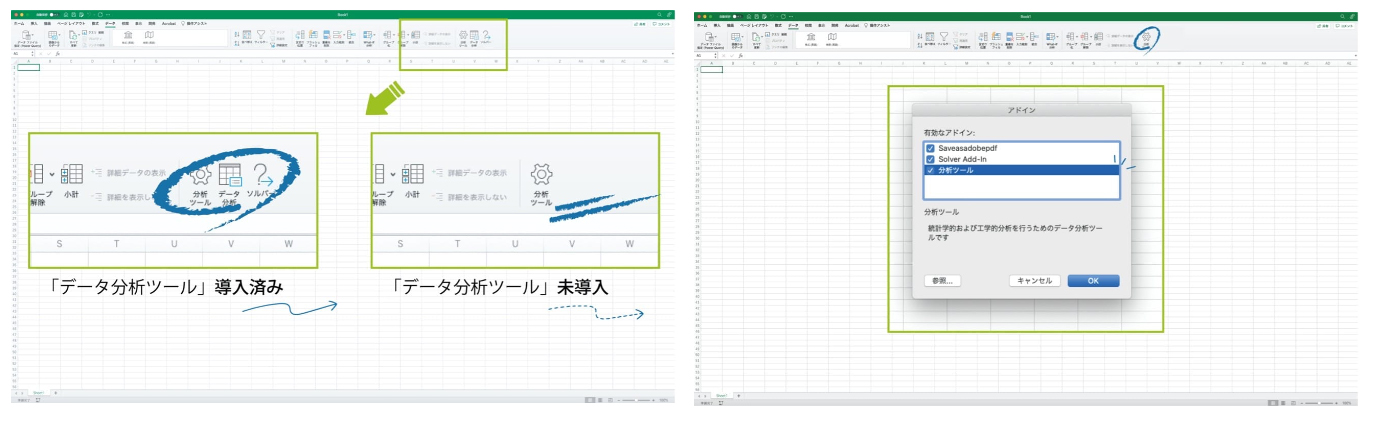Click the 共有 share button in left screenshot
Viewport: 1379px width, 424px height.
640,24
